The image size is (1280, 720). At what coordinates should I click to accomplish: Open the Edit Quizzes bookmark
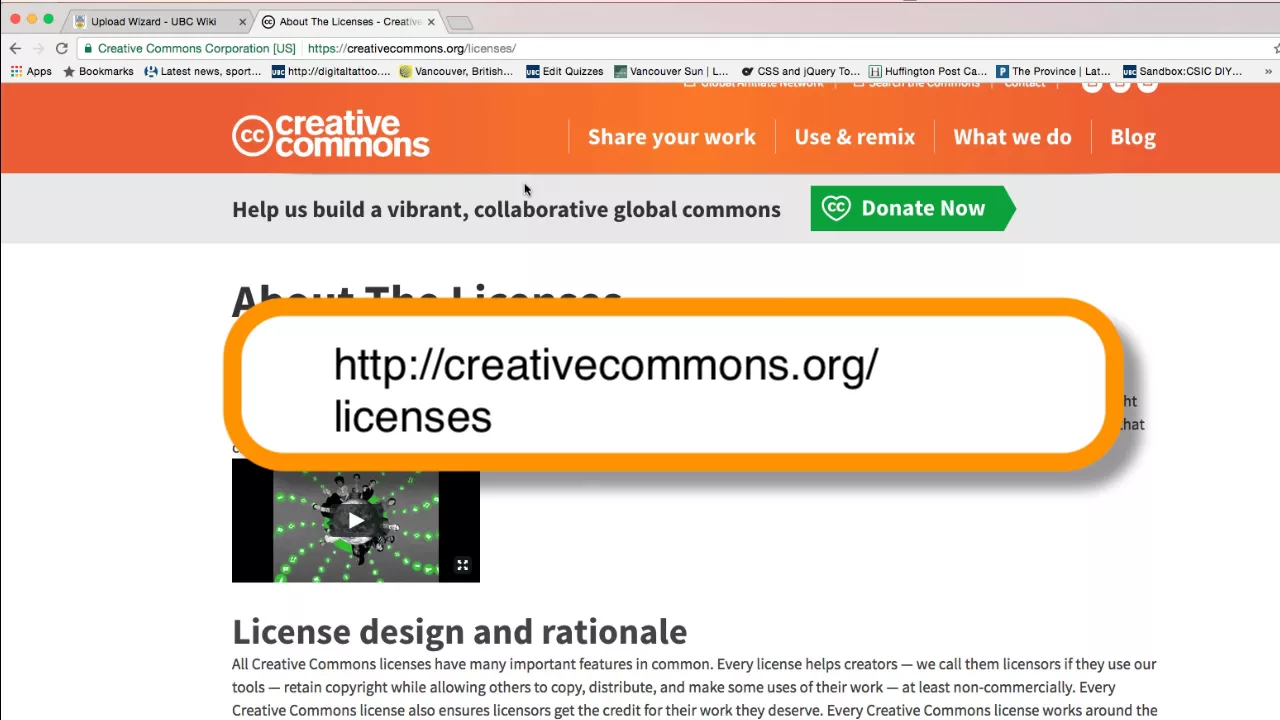pos(565,71)
